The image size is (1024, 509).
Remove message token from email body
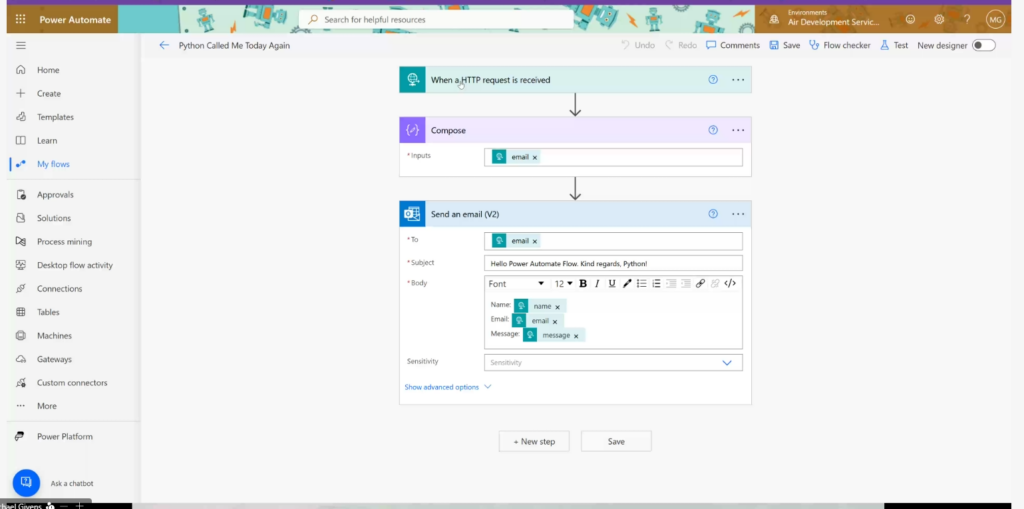(x=576, y=336)
